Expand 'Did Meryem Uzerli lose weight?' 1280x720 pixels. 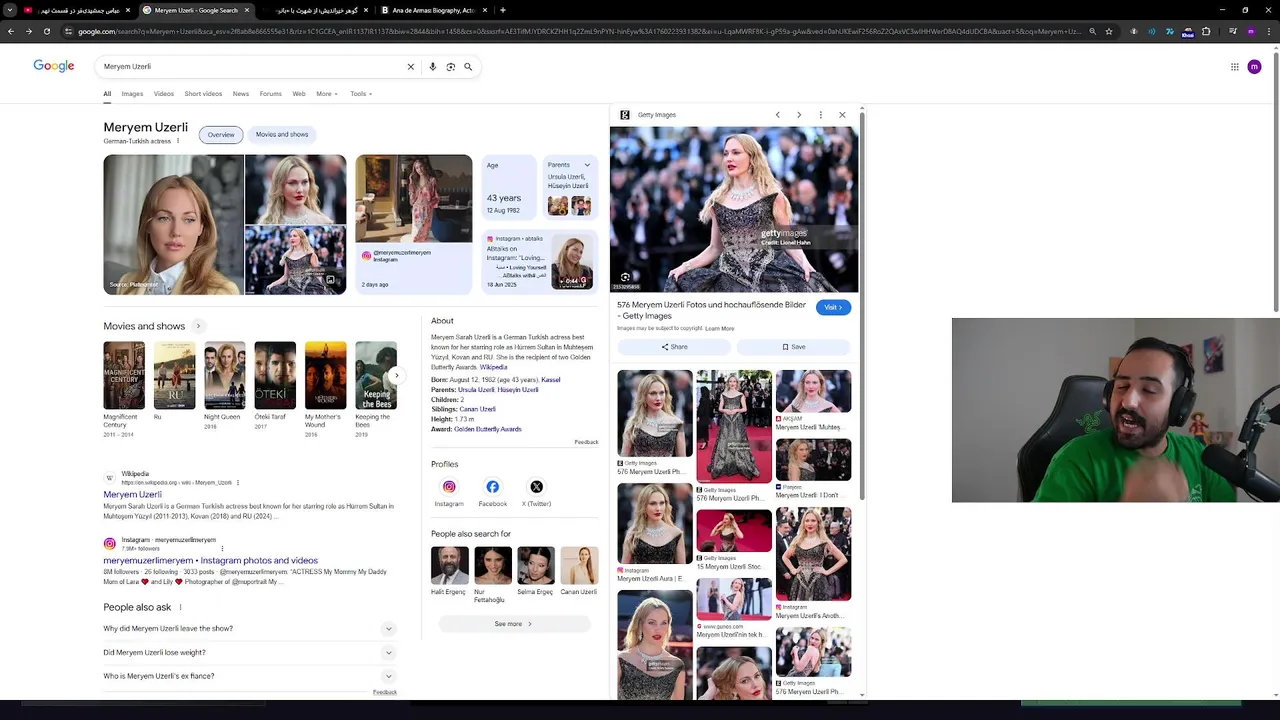[249, 653]
